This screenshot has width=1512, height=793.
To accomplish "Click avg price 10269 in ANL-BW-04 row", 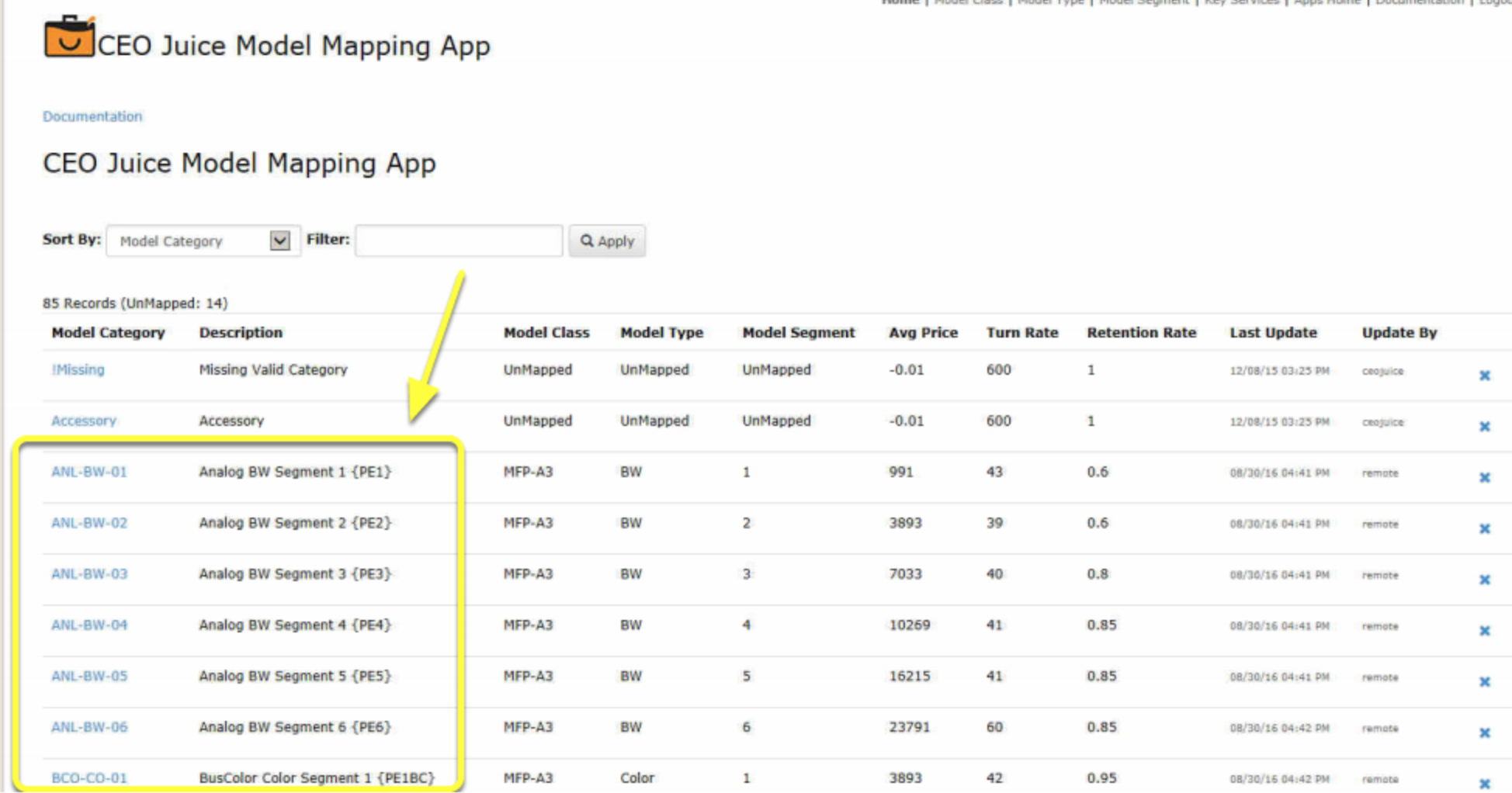I will (x=909, y=625).
